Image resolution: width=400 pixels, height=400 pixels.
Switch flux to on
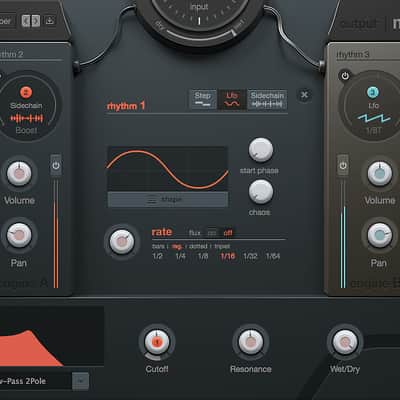pyautogui.click(x=212, y=233)
